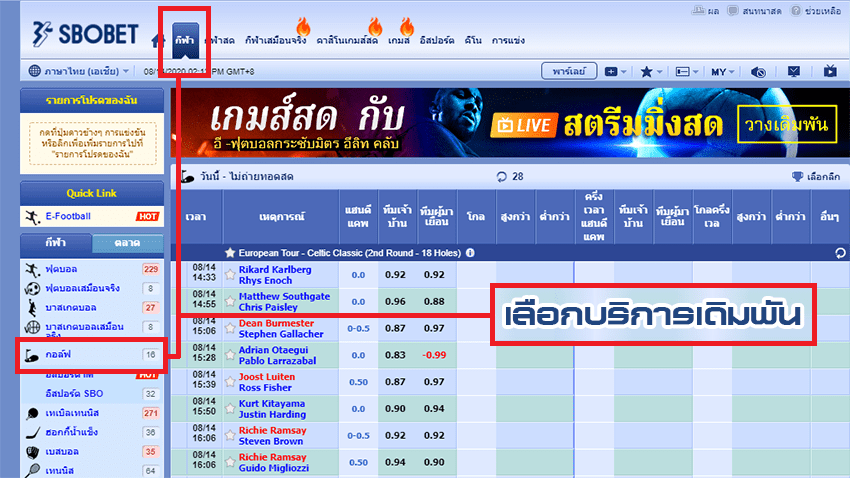This screenshot has height=478, width=850.
Task: Toggle favorite star for Adrian Otaegui match
Action: 230,355
